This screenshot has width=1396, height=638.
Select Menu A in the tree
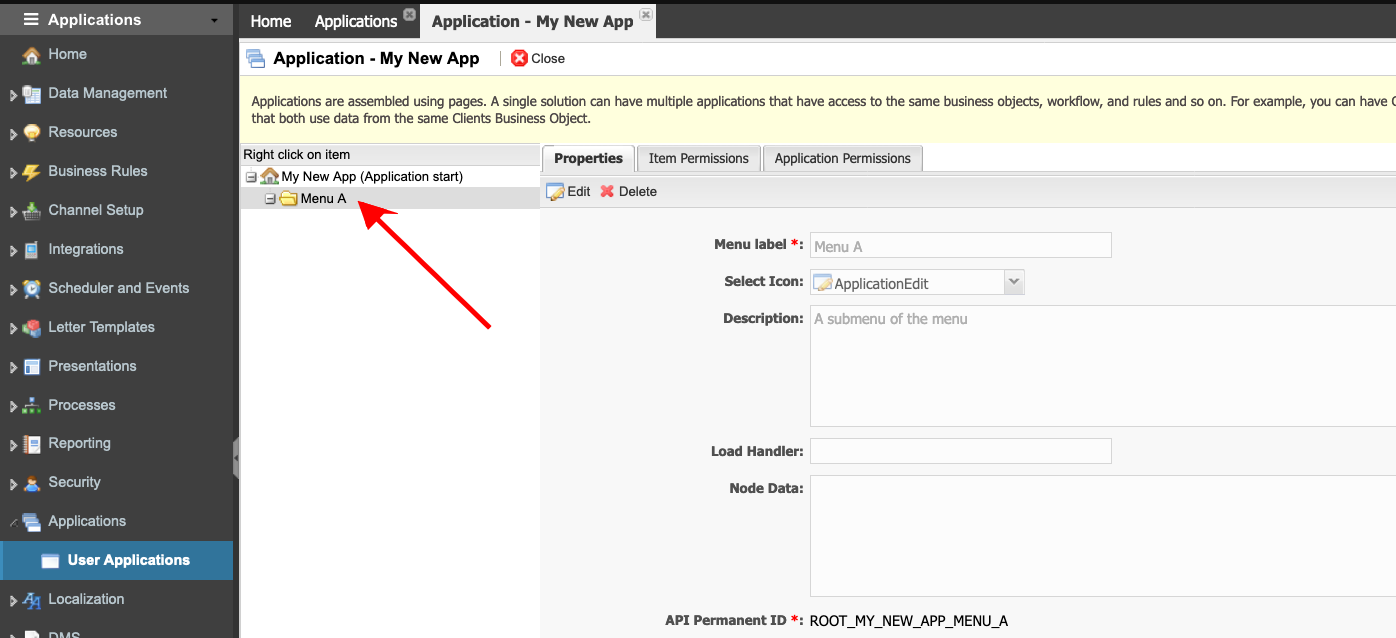pos(324,199)
